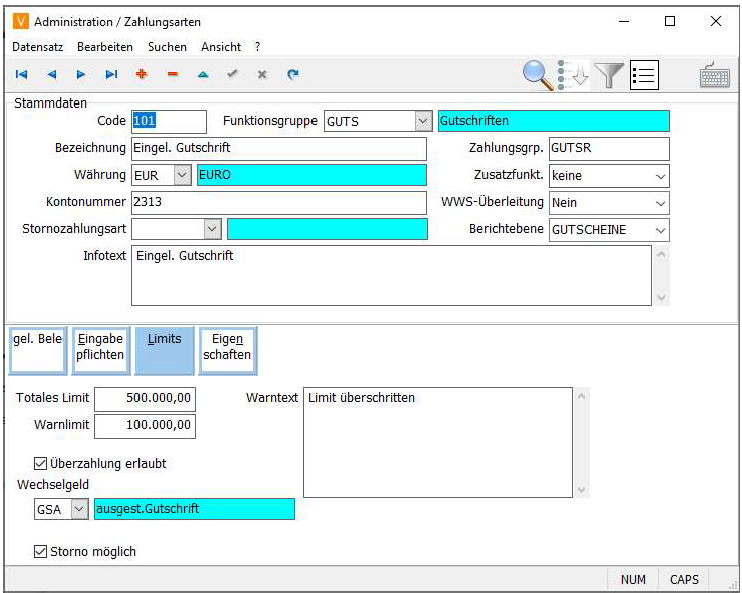Open the WWS-Überleitung dropdown
Image resolution: width=742 pixels, height=593 pixels.
pos(660,203)
